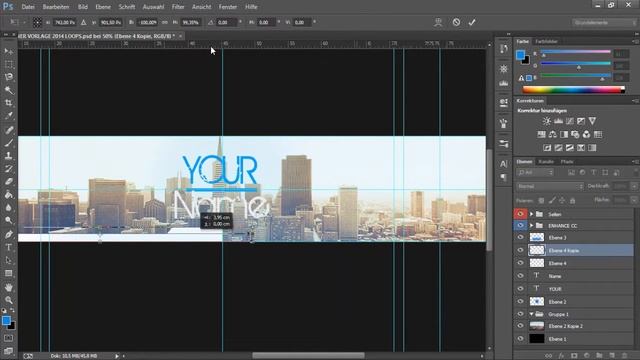This screenshot has height=360, width=640.
Task: Add a Black & White adjustment
Action: 564,134
